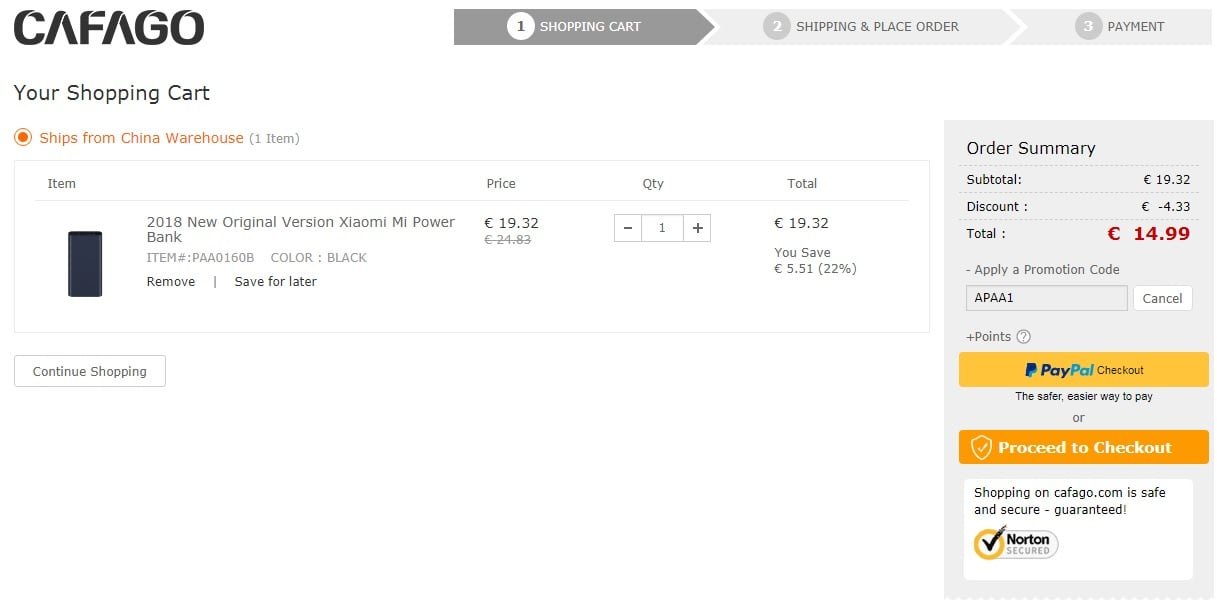Click the shield icon on Proceed to Checkout

tap(982, 447)
